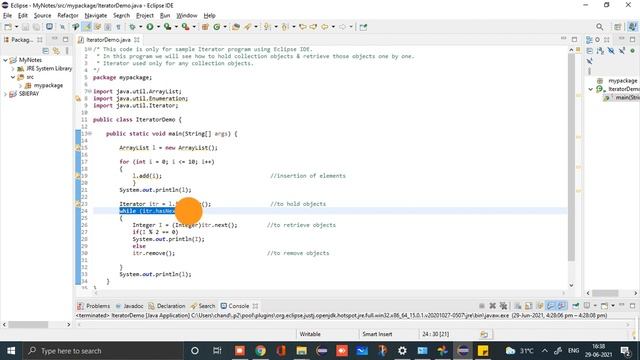Open the Refactor menu
Screen dimensions: 640x360
tap(68, 16)
